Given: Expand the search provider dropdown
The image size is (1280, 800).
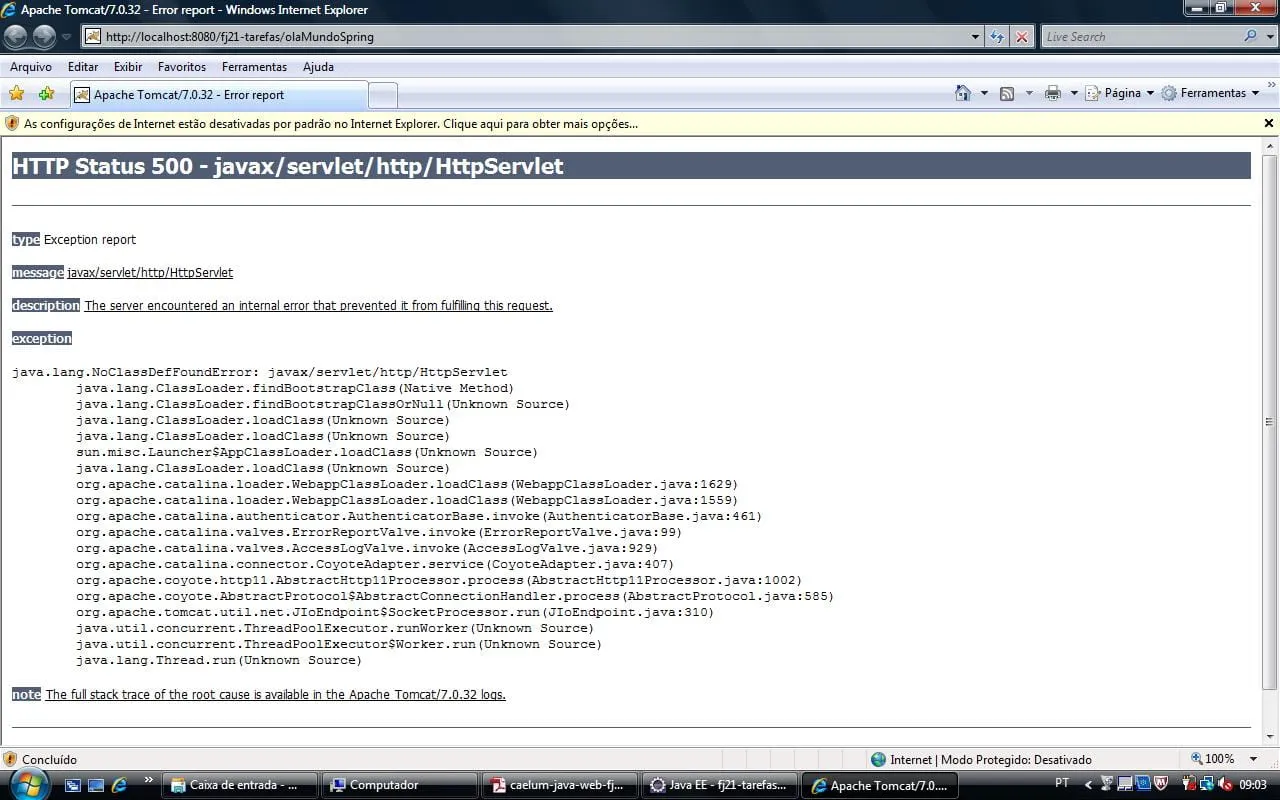Looking at the screenshot, I should pyautogui.click(x=1268, y=37).
